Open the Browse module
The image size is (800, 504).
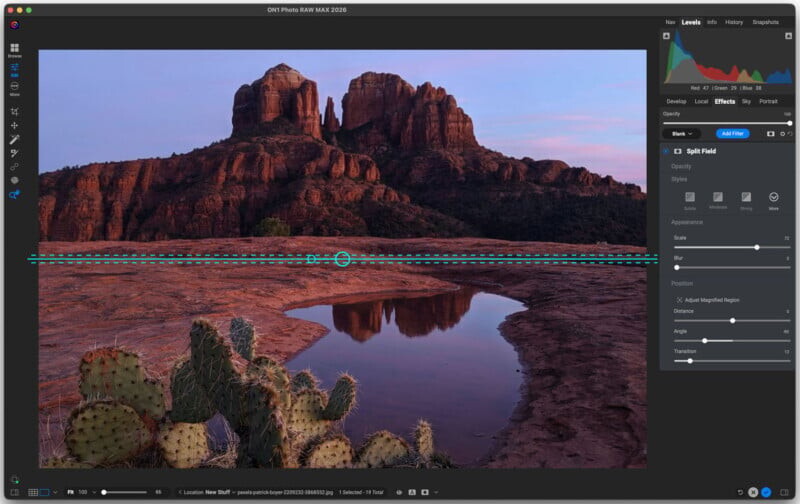(x=14, y=49)
